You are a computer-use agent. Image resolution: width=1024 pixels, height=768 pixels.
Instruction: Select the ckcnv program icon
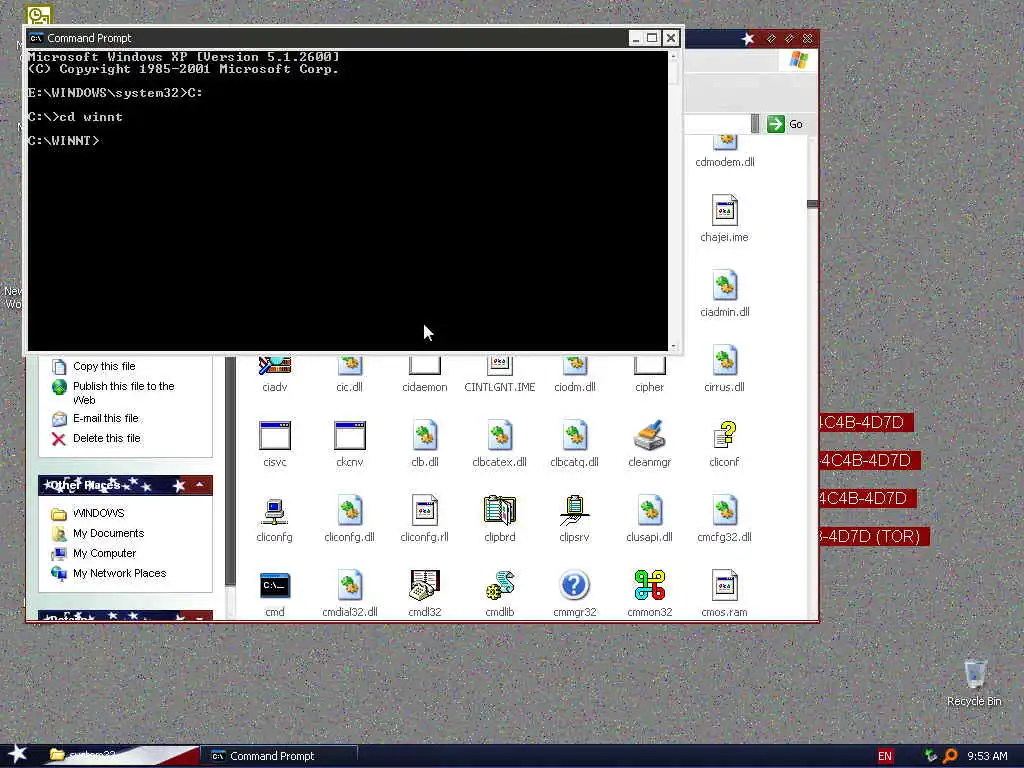click(x=349, y=436)
